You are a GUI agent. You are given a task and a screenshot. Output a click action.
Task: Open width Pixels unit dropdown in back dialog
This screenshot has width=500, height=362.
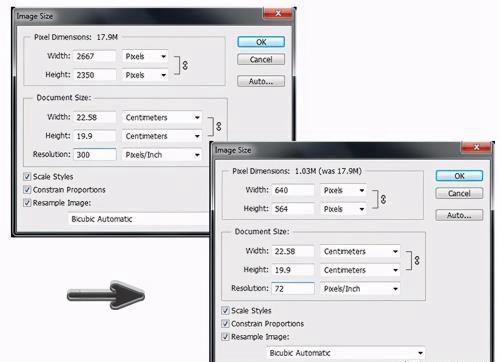145,56
